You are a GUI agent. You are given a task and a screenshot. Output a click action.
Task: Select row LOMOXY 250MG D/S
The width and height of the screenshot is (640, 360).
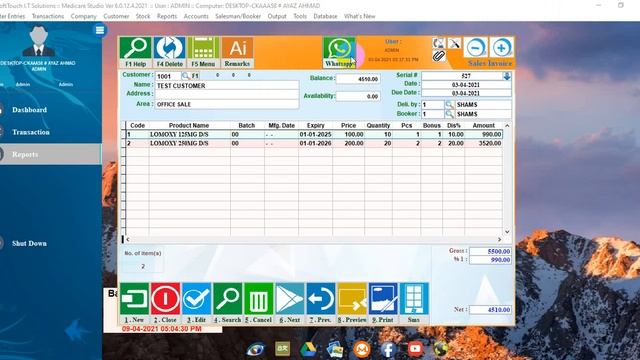click(x=313, y=143)
